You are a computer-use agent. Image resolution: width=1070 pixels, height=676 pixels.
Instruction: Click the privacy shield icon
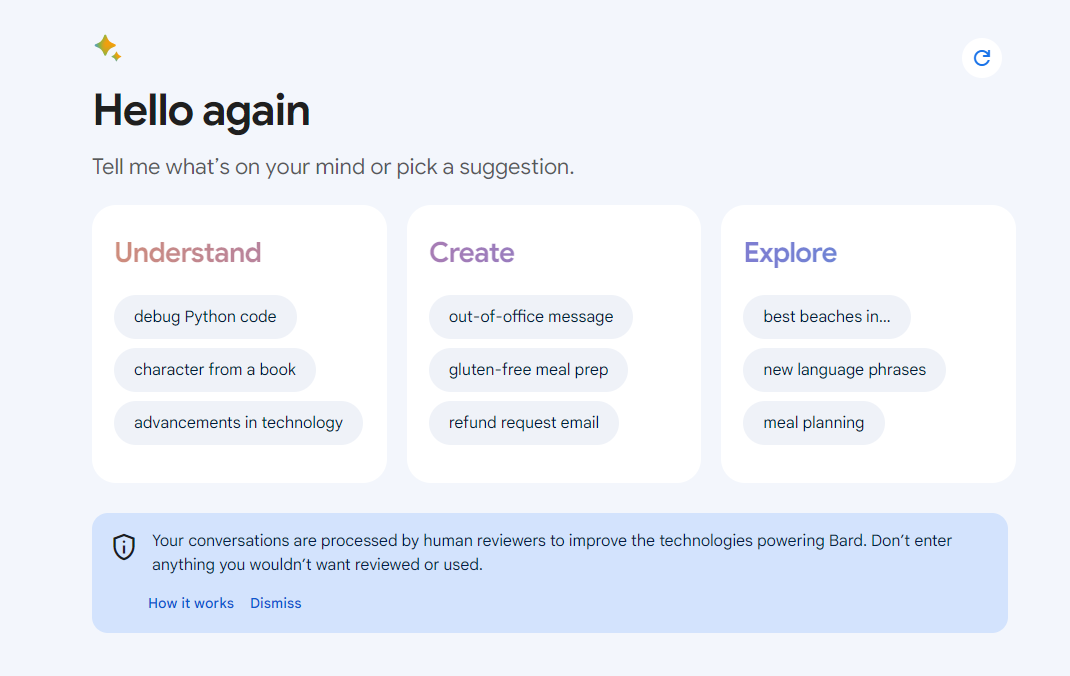tap(124, 547)
